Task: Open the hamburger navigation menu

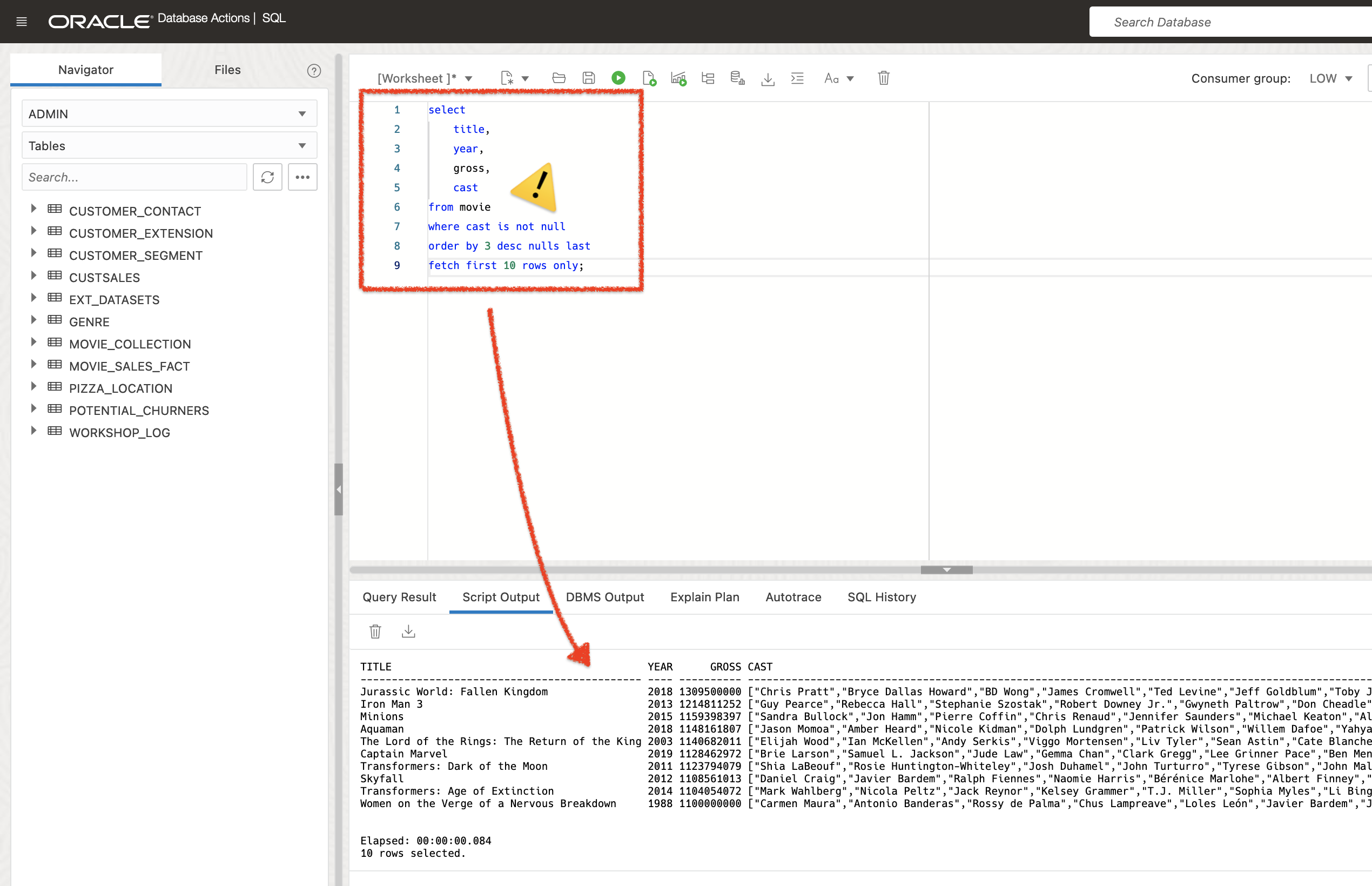Action: coord(22,22)
